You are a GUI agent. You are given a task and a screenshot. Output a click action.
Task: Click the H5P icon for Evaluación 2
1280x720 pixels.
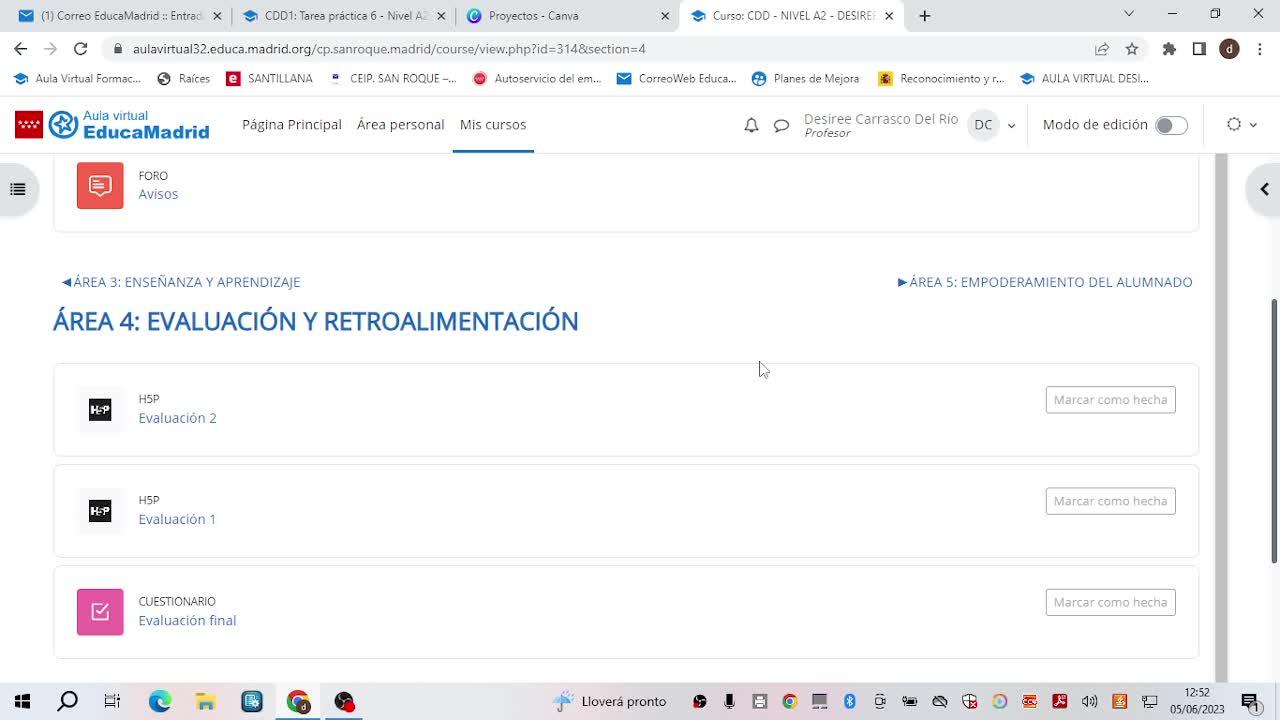click(x=100, y=409)
